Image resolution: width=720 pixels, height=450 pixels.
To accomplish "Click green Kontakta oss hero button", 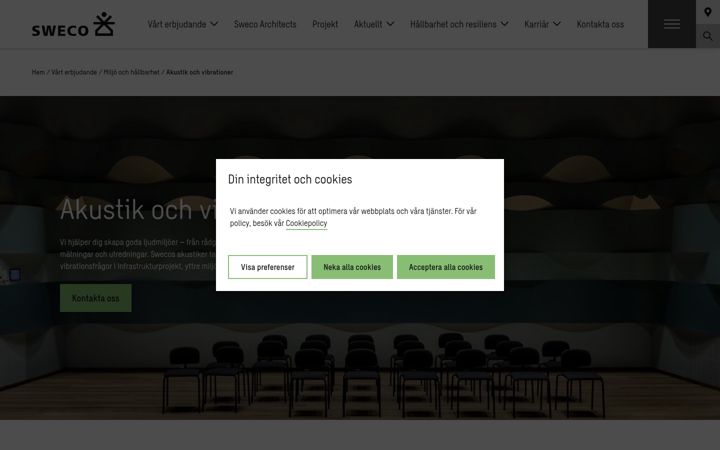I will [96, 298].
